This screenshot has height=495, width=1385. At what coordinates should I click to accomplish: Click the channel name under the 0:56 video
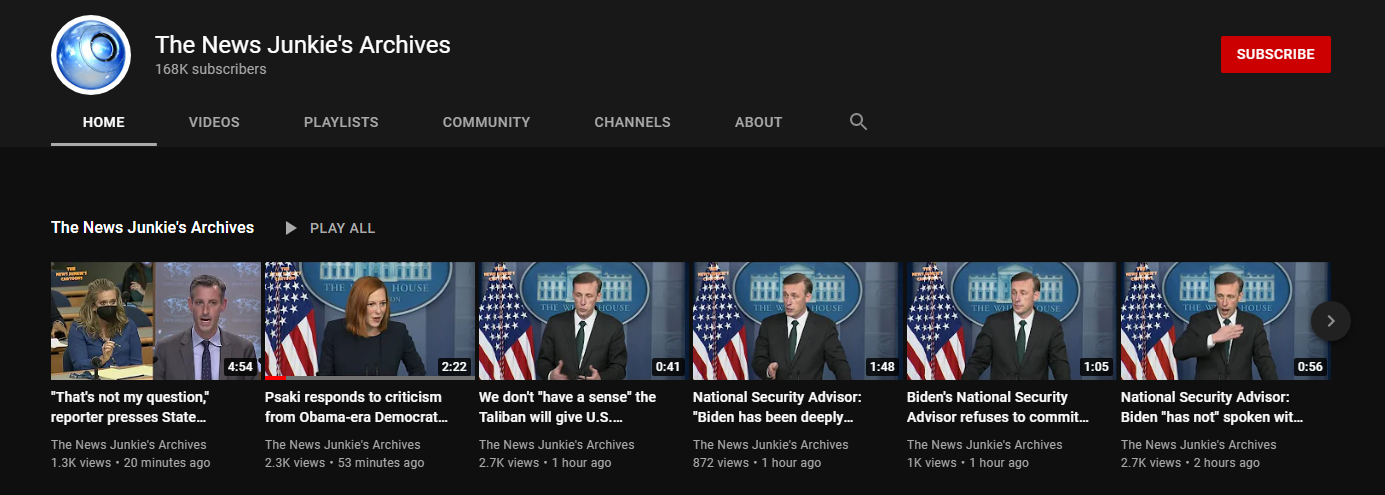coord(1199,445)
